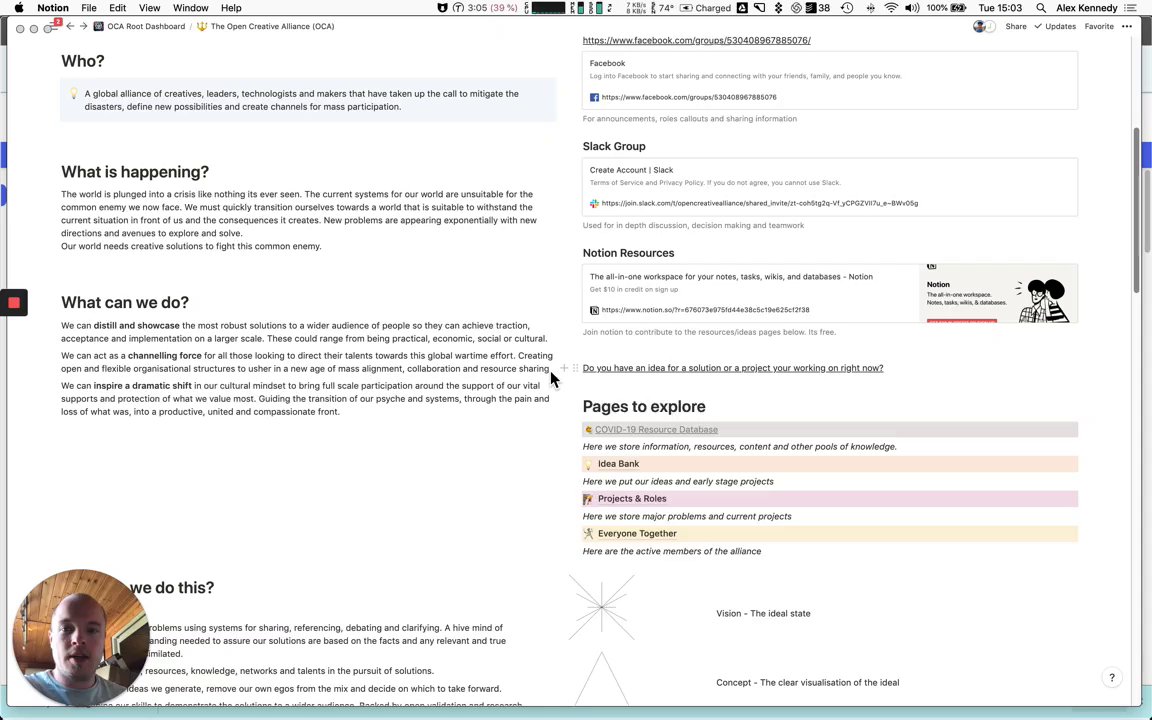The height and width of the screenshot is (720, 1152).
Task: Click the user avatar in Notion top bar
Action: (x=979, y=26)
